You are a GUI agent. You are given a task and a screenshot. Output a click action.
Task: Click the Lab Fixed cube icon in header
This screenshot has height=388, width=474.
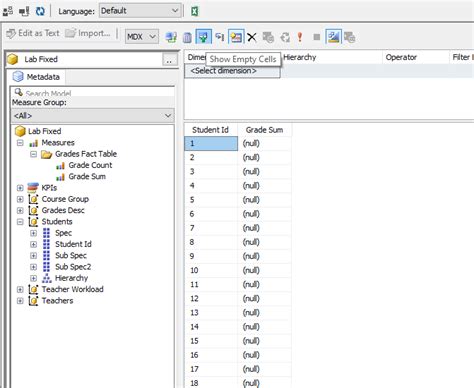(13, 59)
